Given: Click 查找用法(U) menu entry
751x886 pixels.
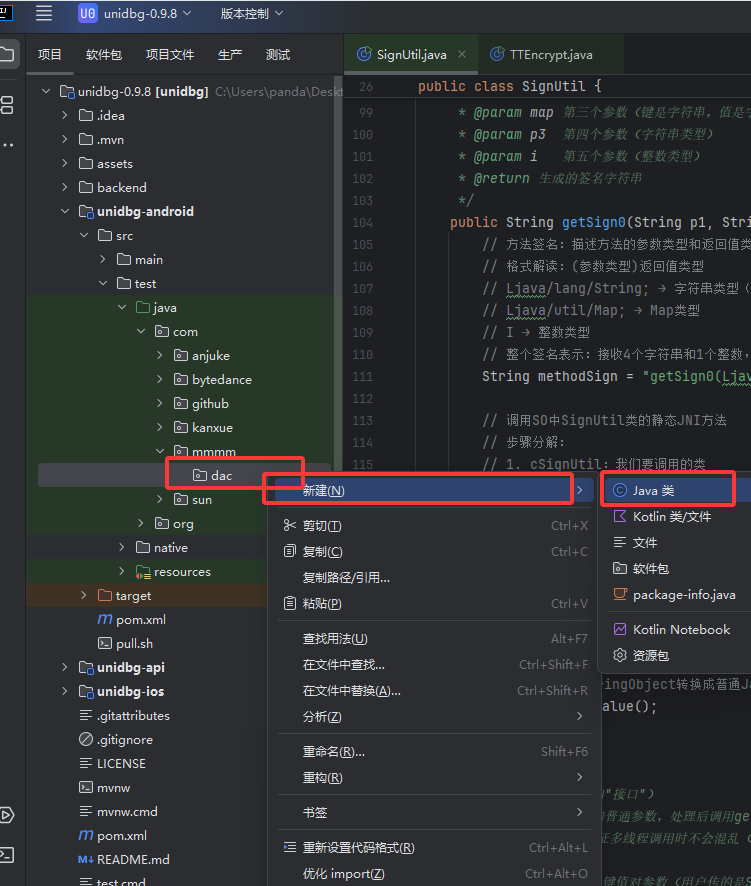Looking at the screenshot, I should (x=434, y=639).
